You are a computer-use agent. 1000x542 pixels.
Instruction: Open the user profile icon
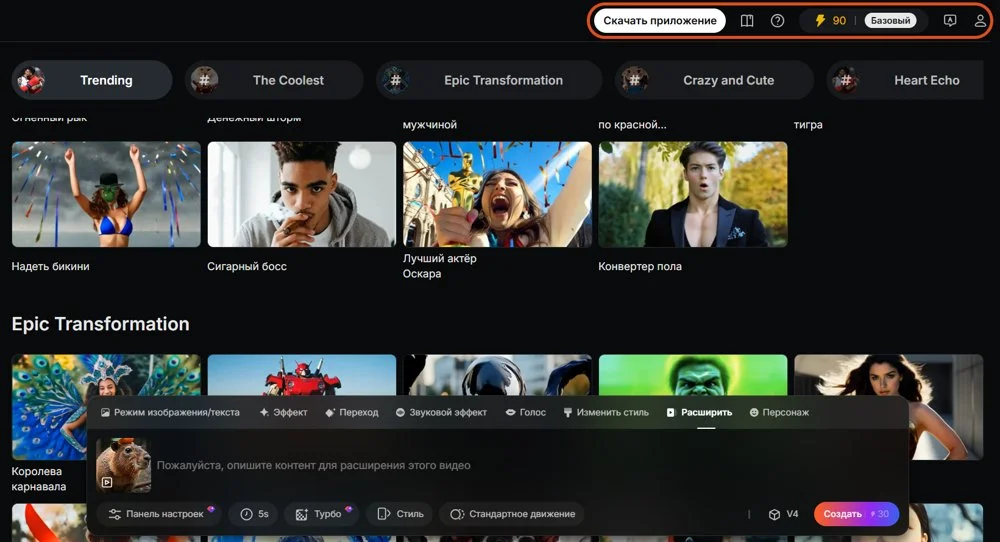click(980, 21)
